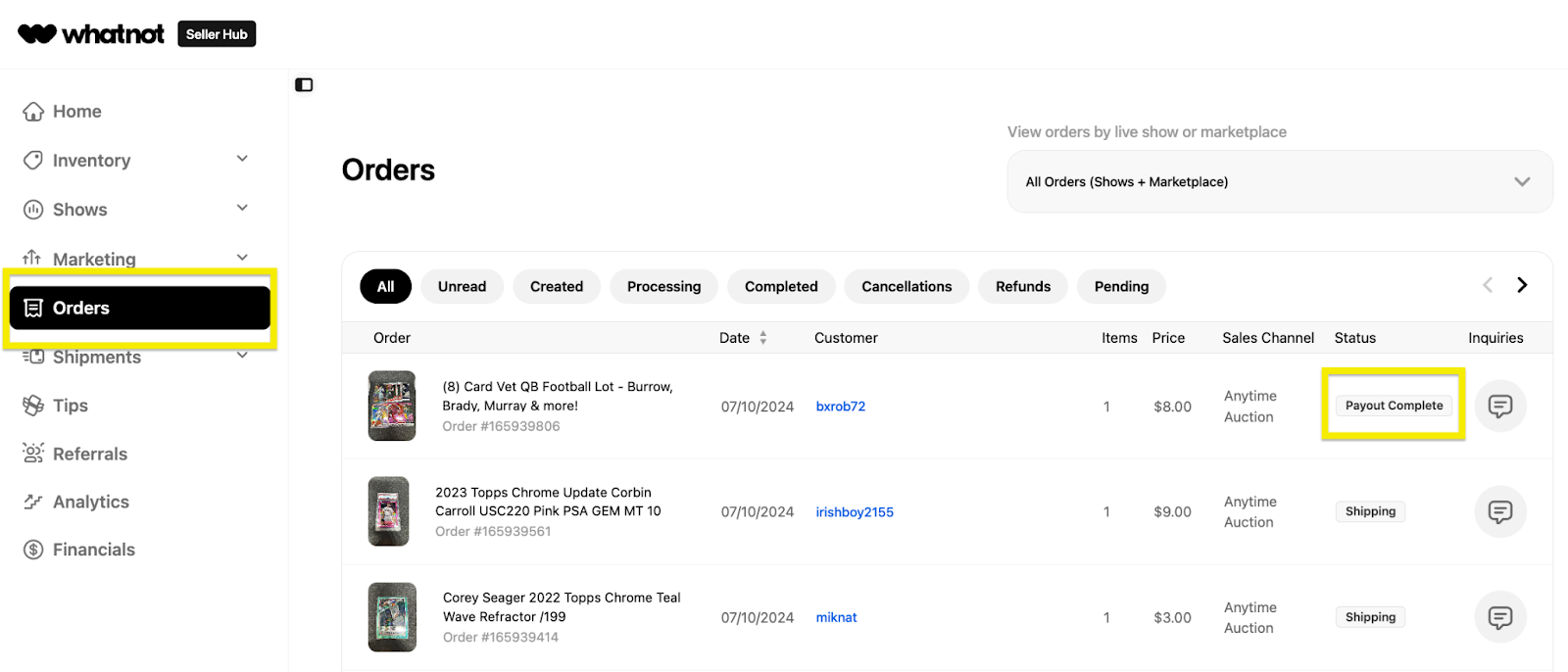Open inquiry chat for miknat order
This screenshot has height=672, width=1568.
pos(1499,617)
